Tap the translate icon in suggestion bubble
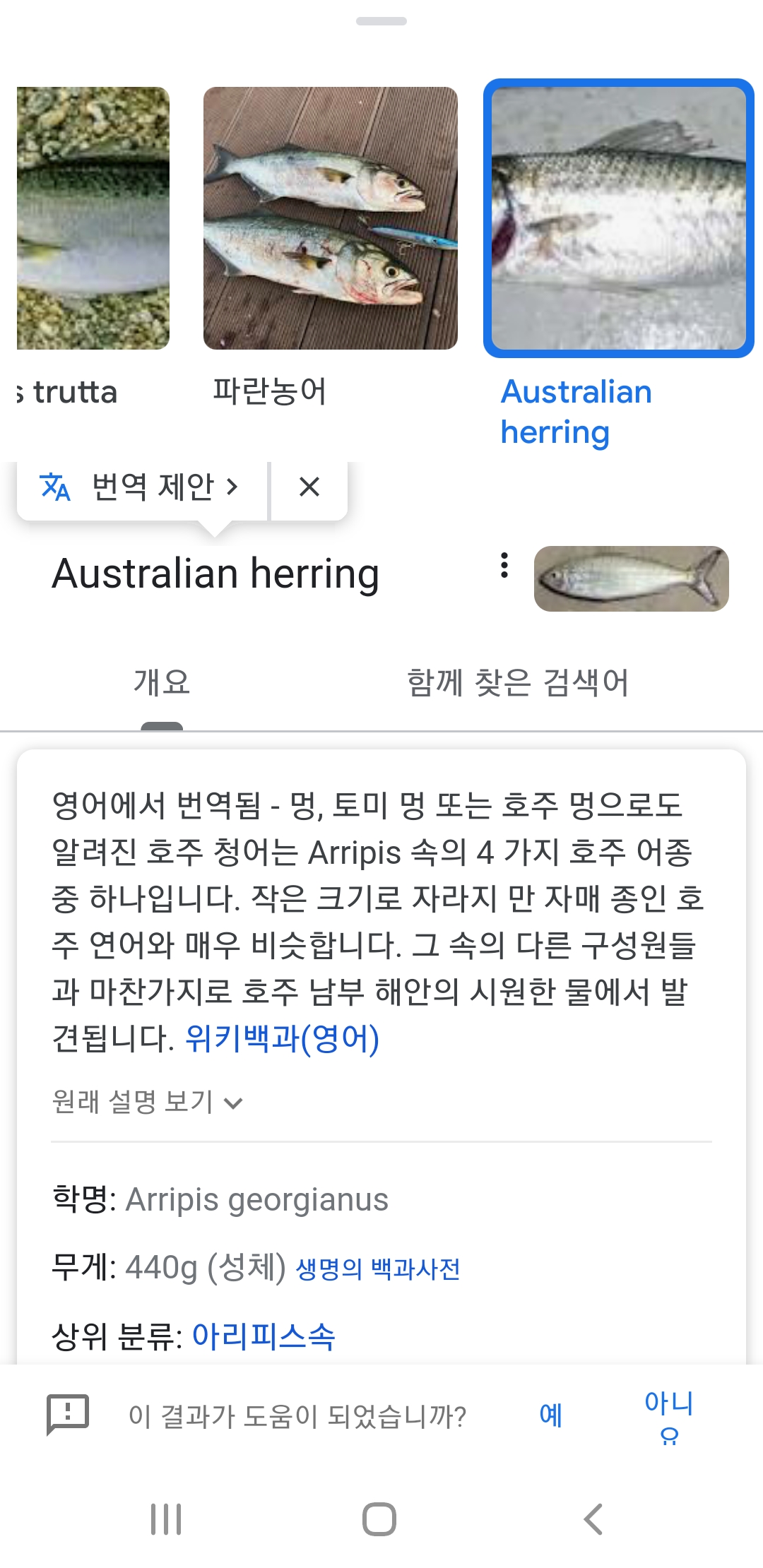The image size is (763, 1568). (54, 487)
